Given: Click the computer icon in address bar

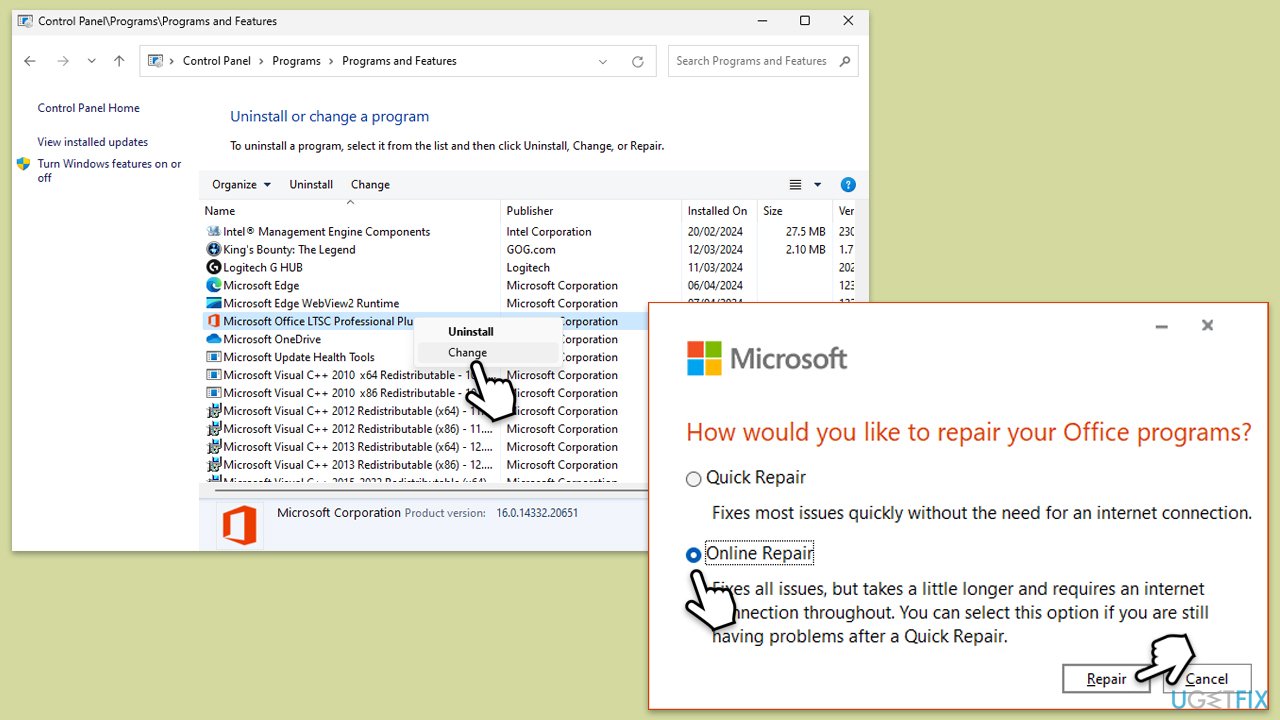Looking at the screenshot, I should pos(155,61).
